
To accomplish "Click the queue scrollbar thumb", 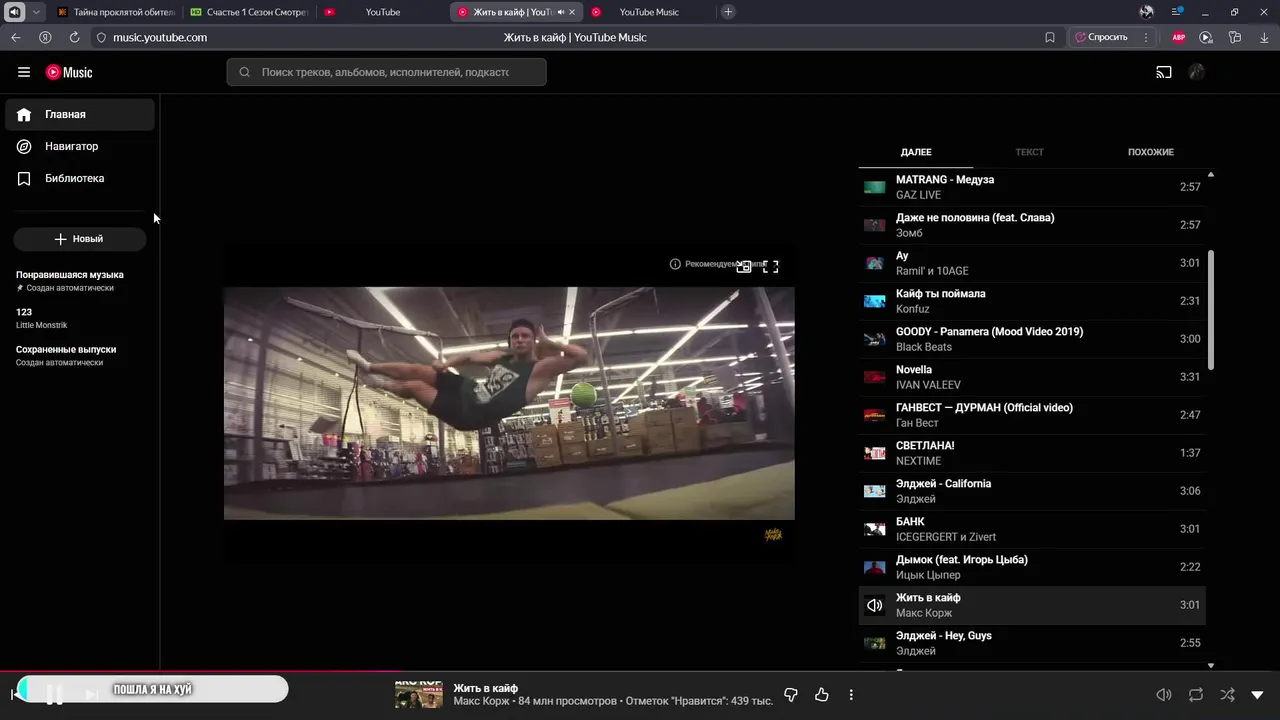I will [x=1212, y=310].
